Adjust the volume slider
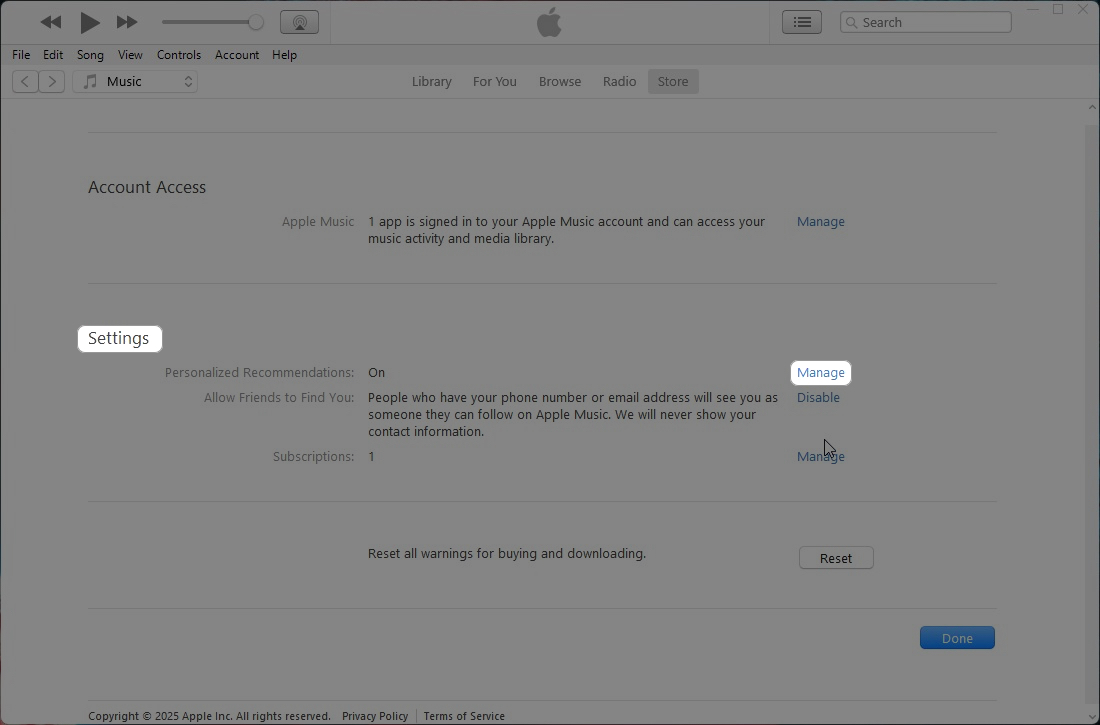 coord(210,21)
